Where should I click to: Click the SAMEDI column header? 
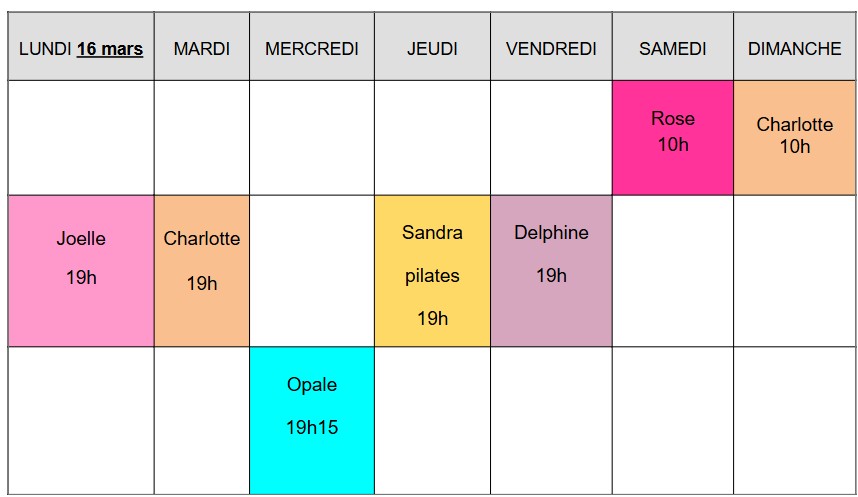tap(673, 47)
